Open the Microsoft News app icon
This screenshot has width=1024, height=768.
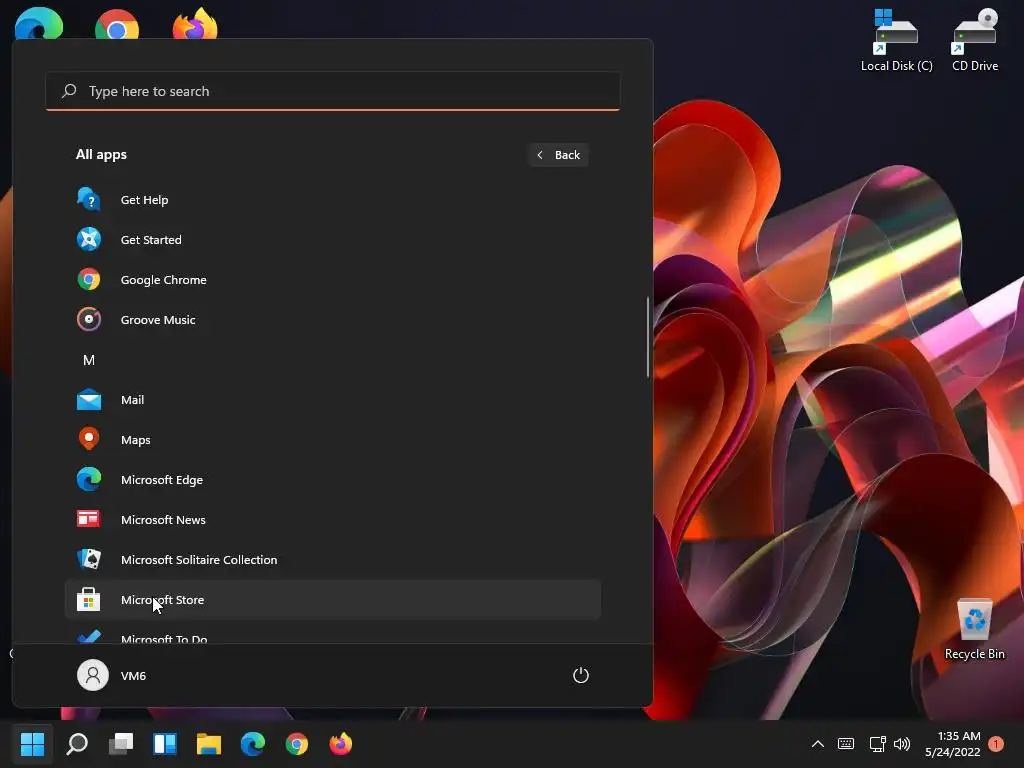(x=89, y=519)
